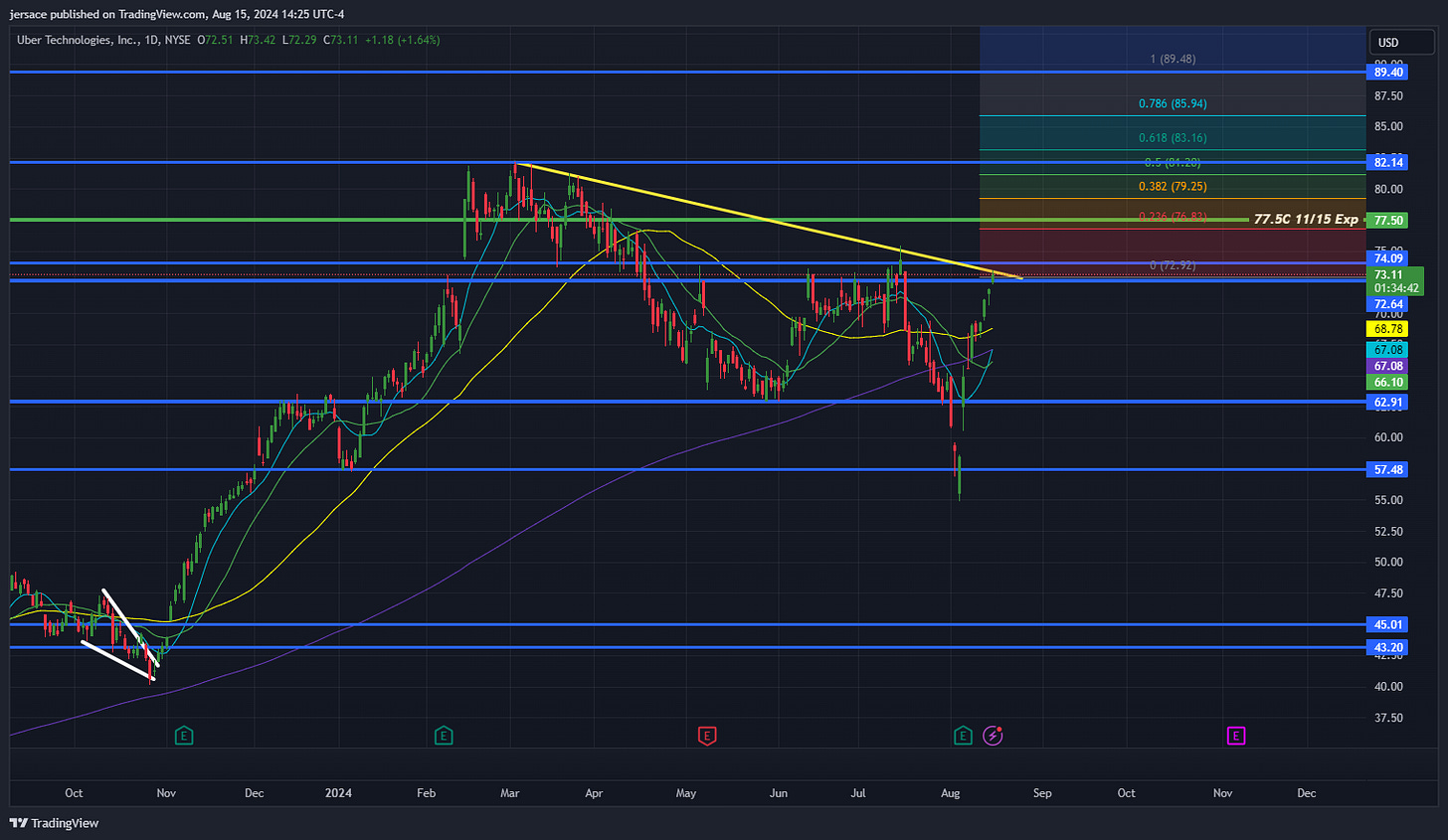This screenshot has height=840, width=1448.
Task: Click the '77.5C 11/15 Exp' annotation text
Action: pos(1306,219)
